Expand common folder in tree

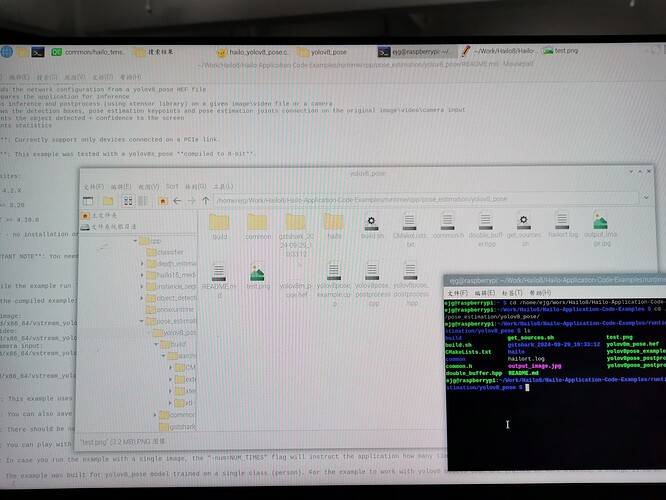click(x=155, y=415)
